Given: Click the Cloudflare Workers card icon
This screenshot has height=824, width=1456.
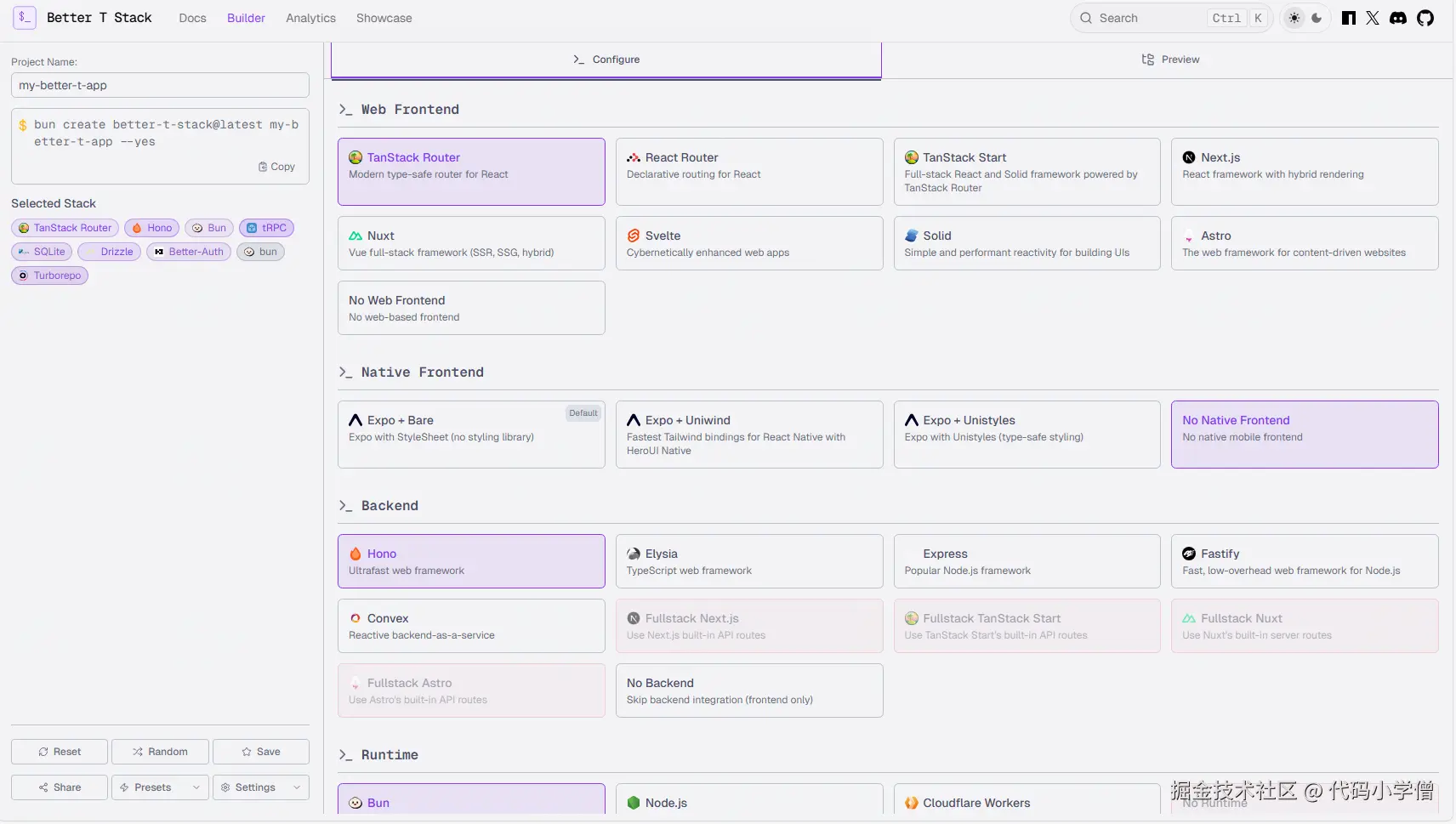Looking at the screenshot, I should tap(912, 803).
